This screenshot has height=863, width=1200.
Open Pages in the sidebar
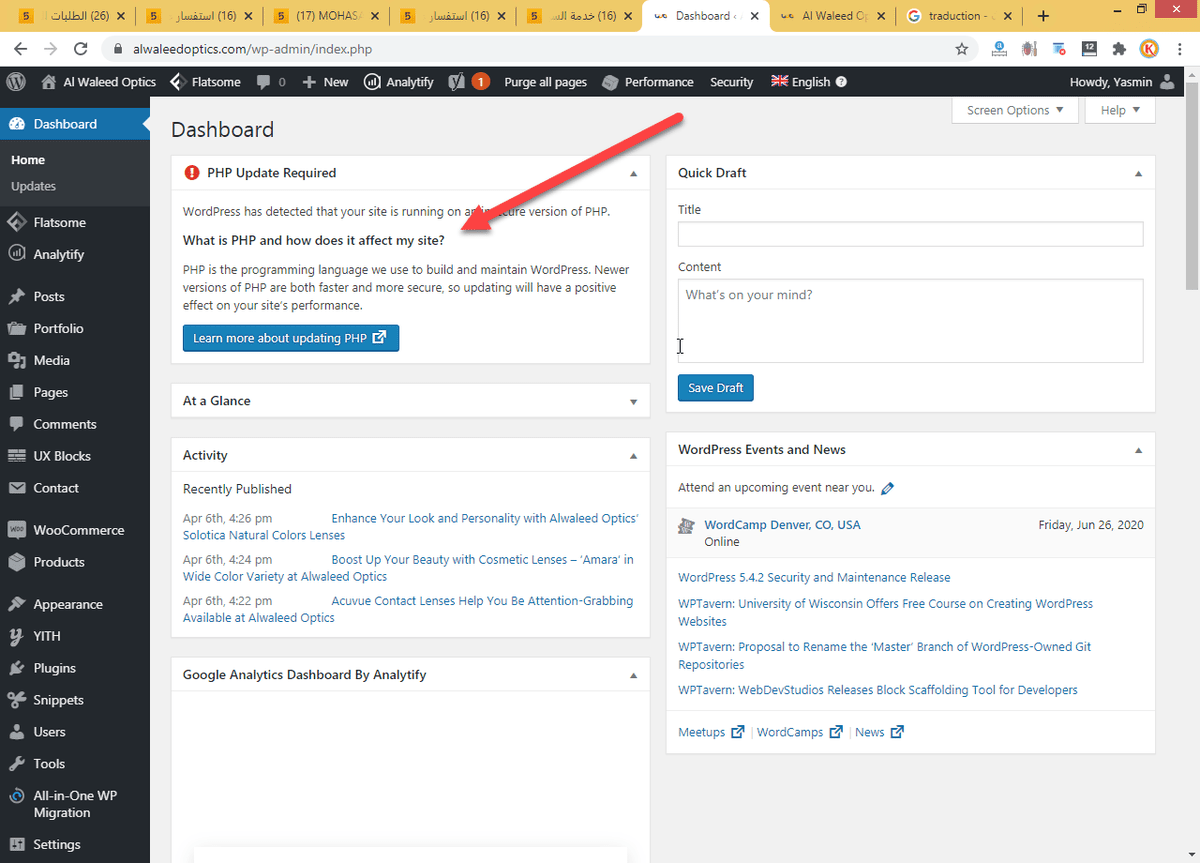tap(75, 392)
